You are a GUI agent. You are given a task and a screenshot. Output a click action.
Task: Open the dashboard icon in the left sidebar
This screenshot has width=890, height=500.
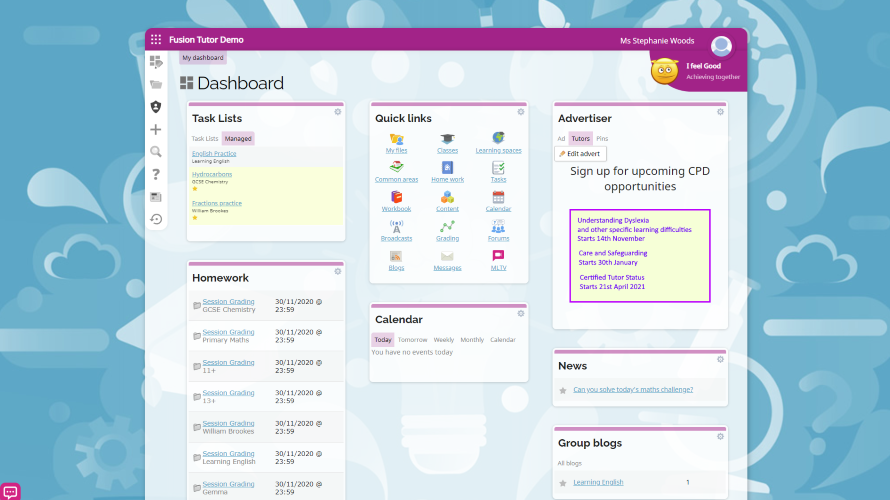156,61
